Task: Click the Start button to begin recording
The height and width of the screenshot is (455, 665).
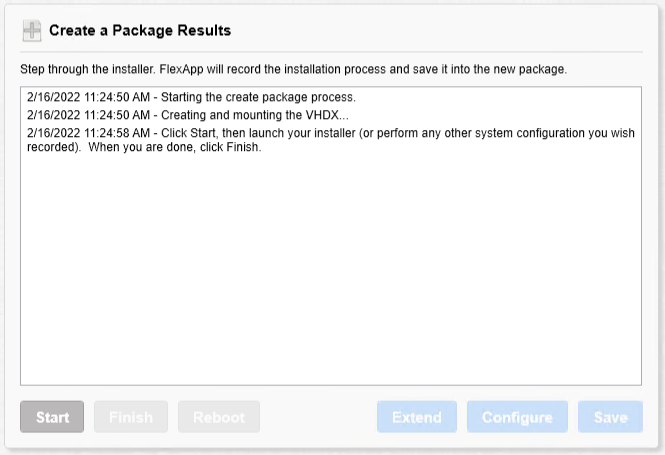Action: tap(52, 417)
